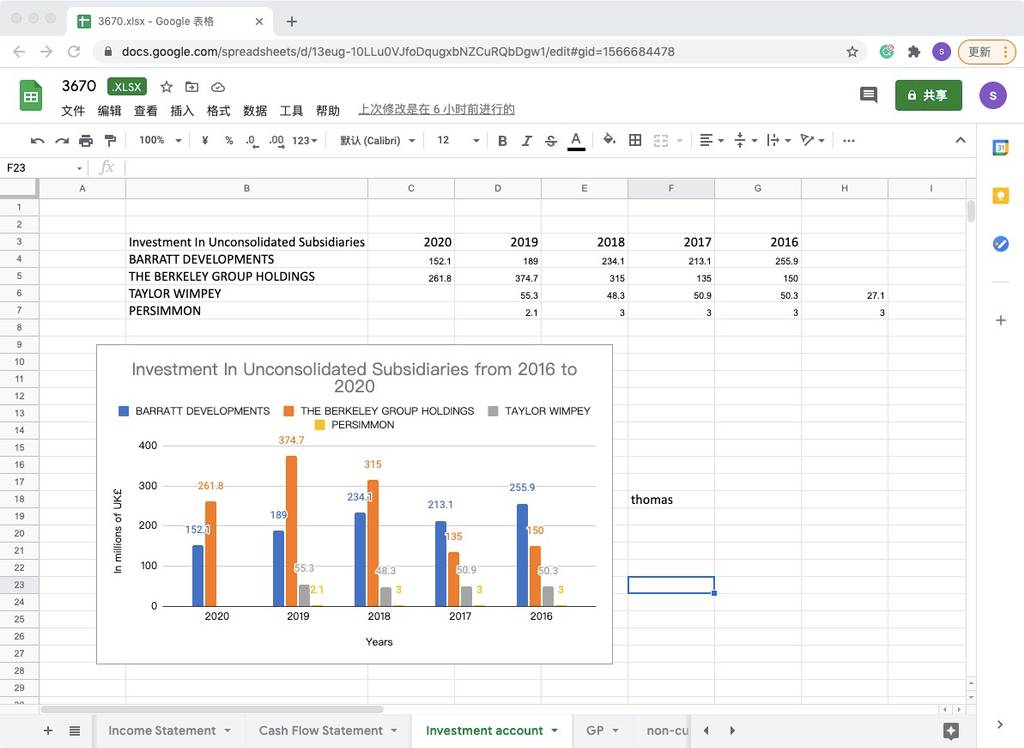Expand the zoom 100% dropdown
The image size is (1024, 748).
(x=160, y=140)
